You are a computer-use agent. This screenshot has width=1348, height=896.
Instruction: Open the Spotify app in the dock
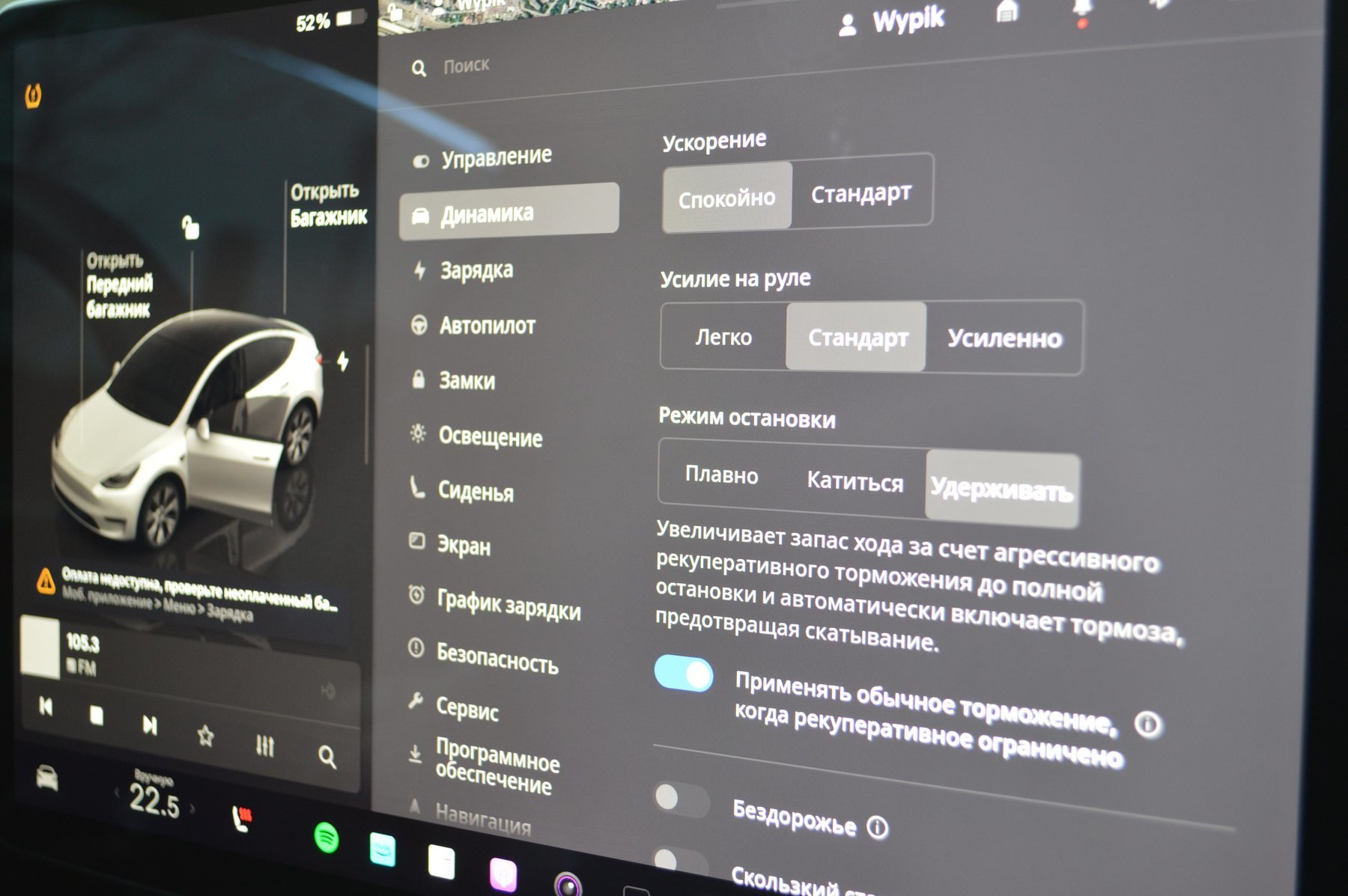[327, 837]
